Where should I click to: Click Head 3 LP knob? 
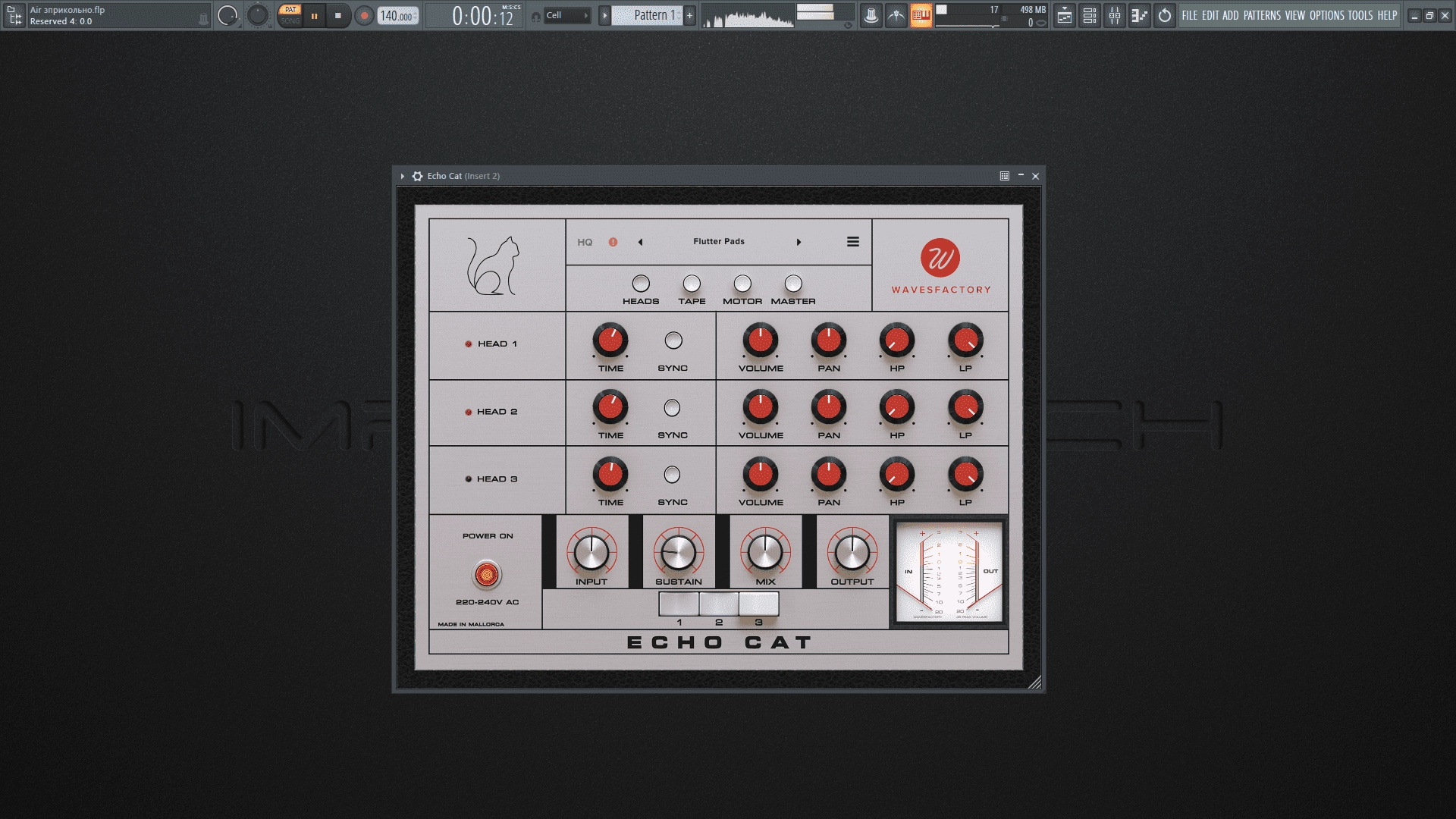point(965,475)
